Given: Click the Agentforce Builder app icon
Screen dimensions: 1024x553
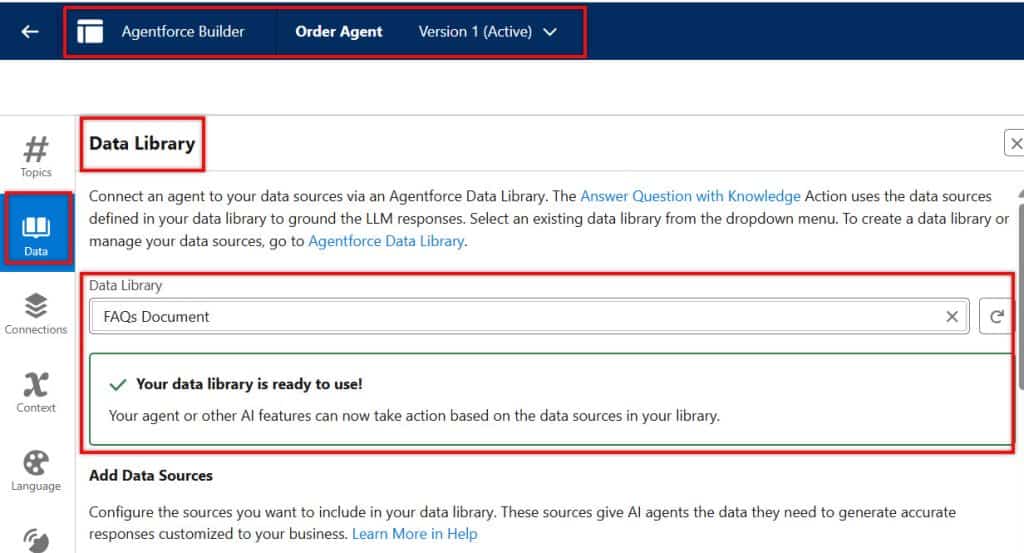Looking at the screenshot, I should click(90, 31).
